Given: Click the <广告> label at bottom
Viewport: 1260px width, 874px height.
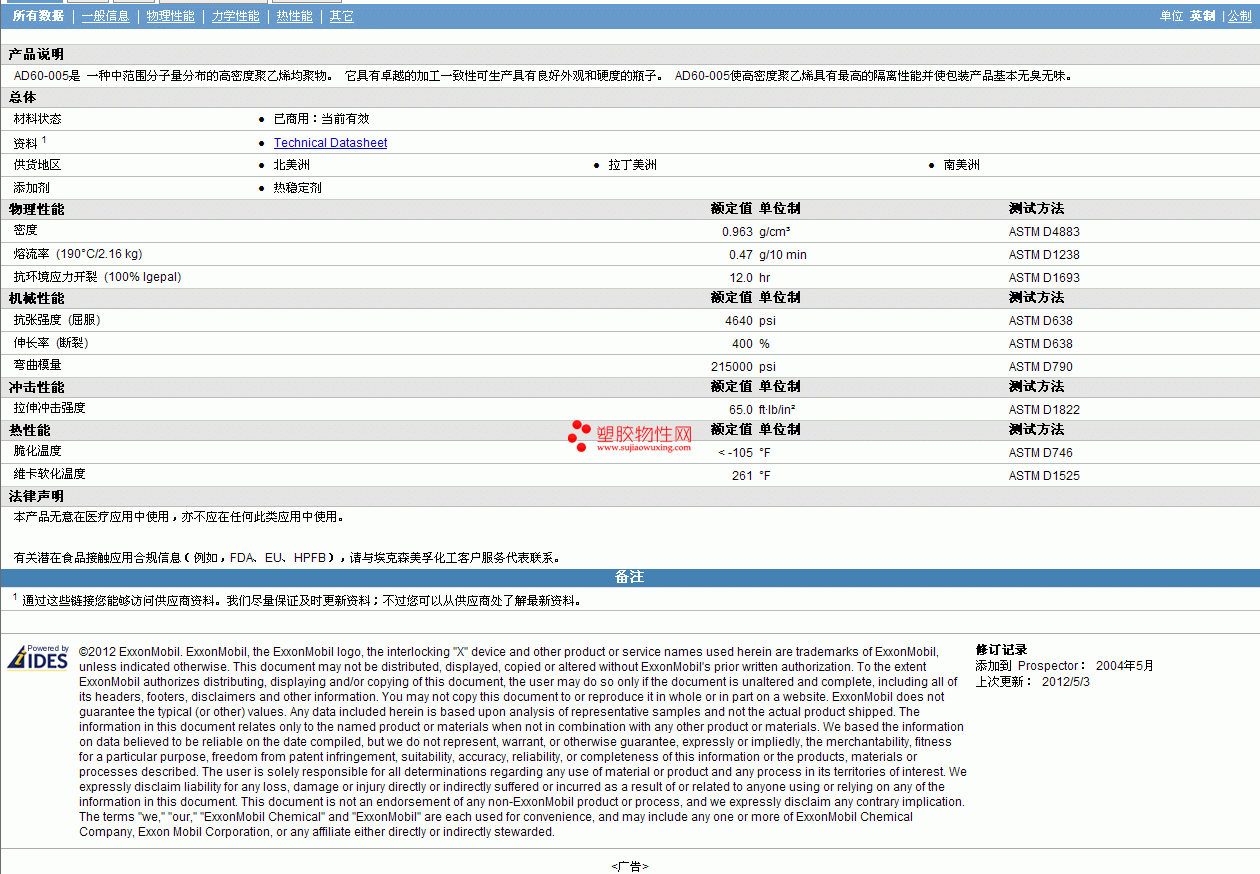Looking at the screenshot, I should click(630, 866).
